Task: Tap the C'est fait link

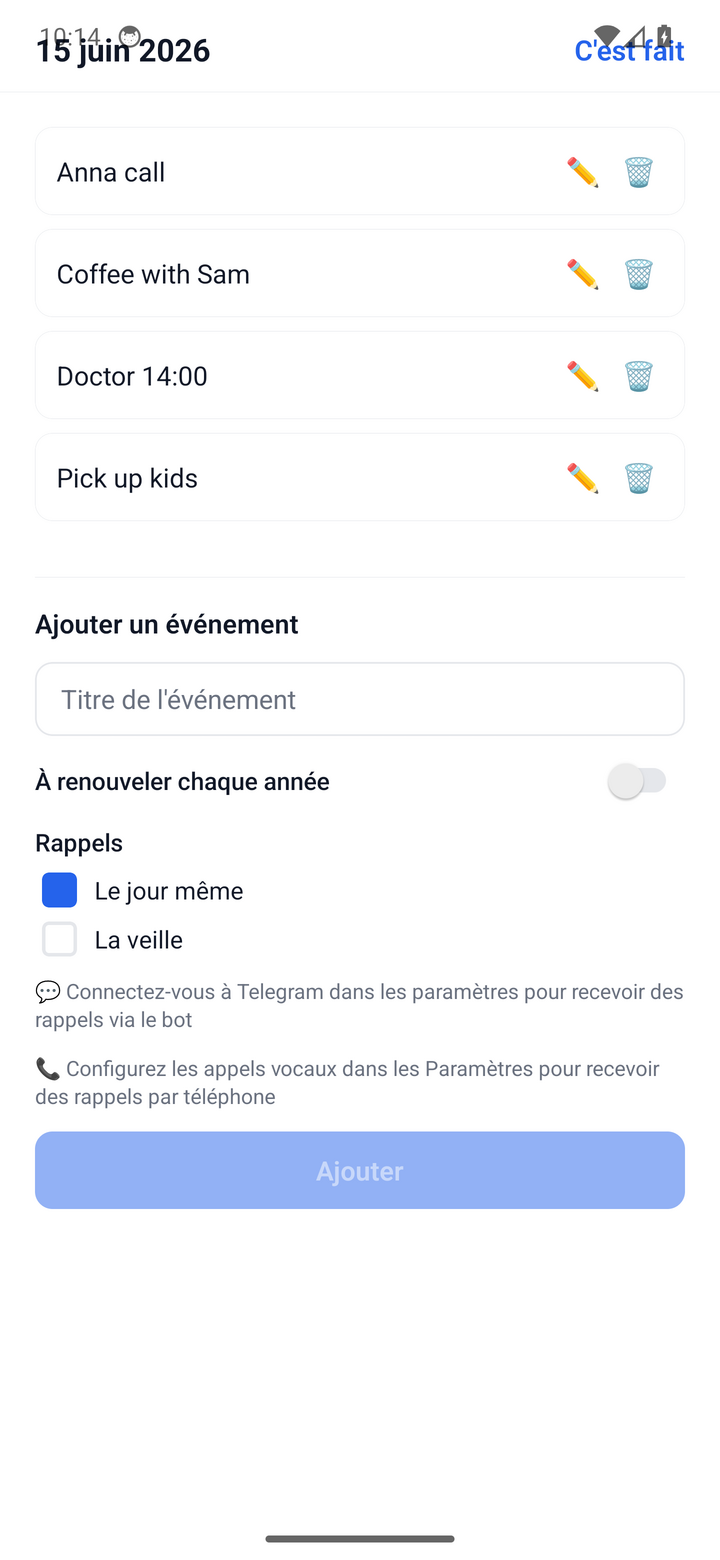Action: [x=629, y=50]
